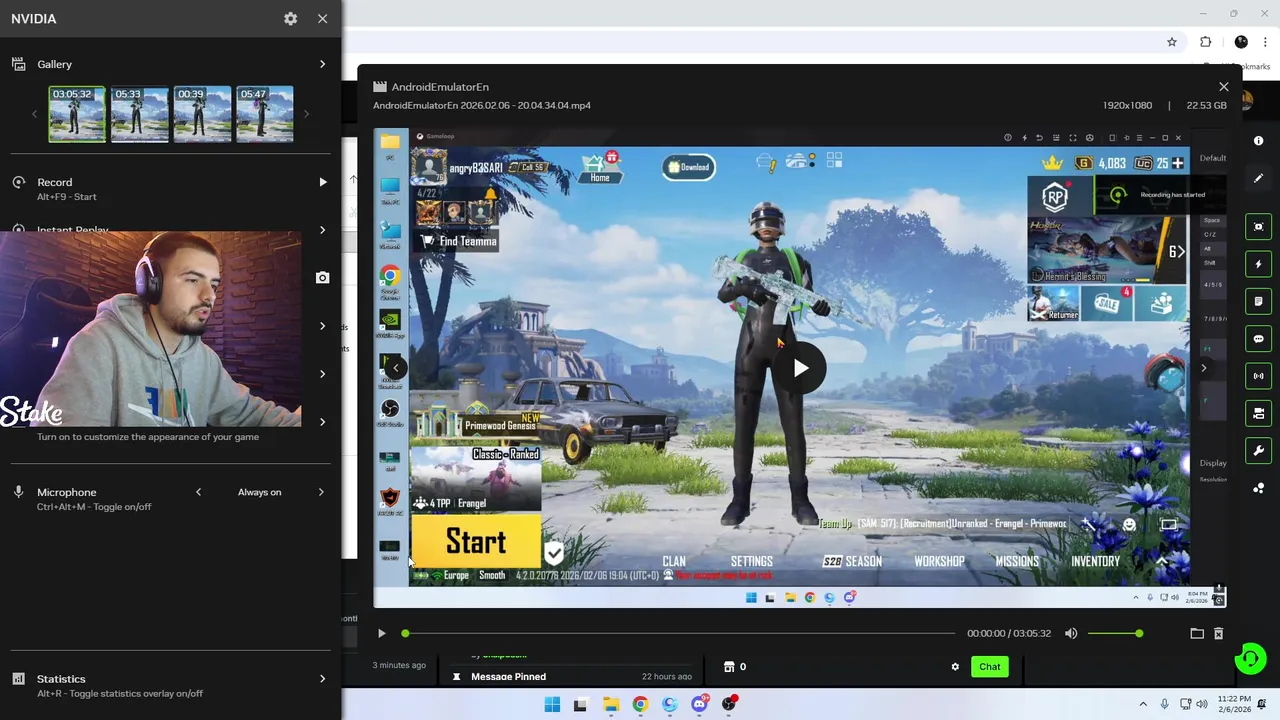Image resolution: width=1280 pixels, height=720 pixels.
Task: Click the broadcast signal sidebar icon
Action: pos(1259,376)
